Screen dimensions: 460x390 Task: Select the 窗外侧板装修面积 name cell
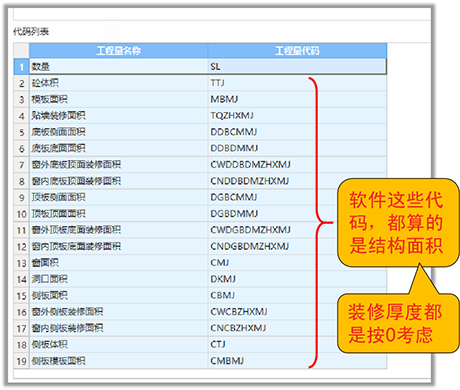119,311
